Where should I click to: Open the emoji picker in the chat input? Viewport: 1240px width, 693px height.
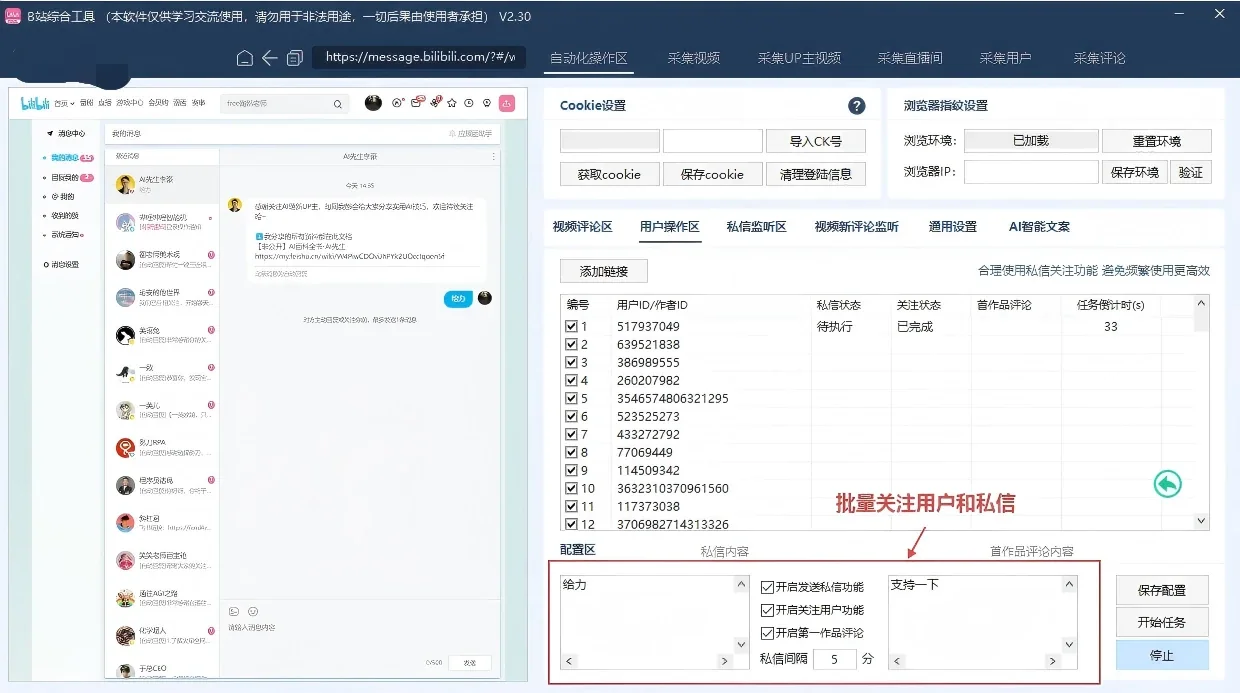click(253, 612)
